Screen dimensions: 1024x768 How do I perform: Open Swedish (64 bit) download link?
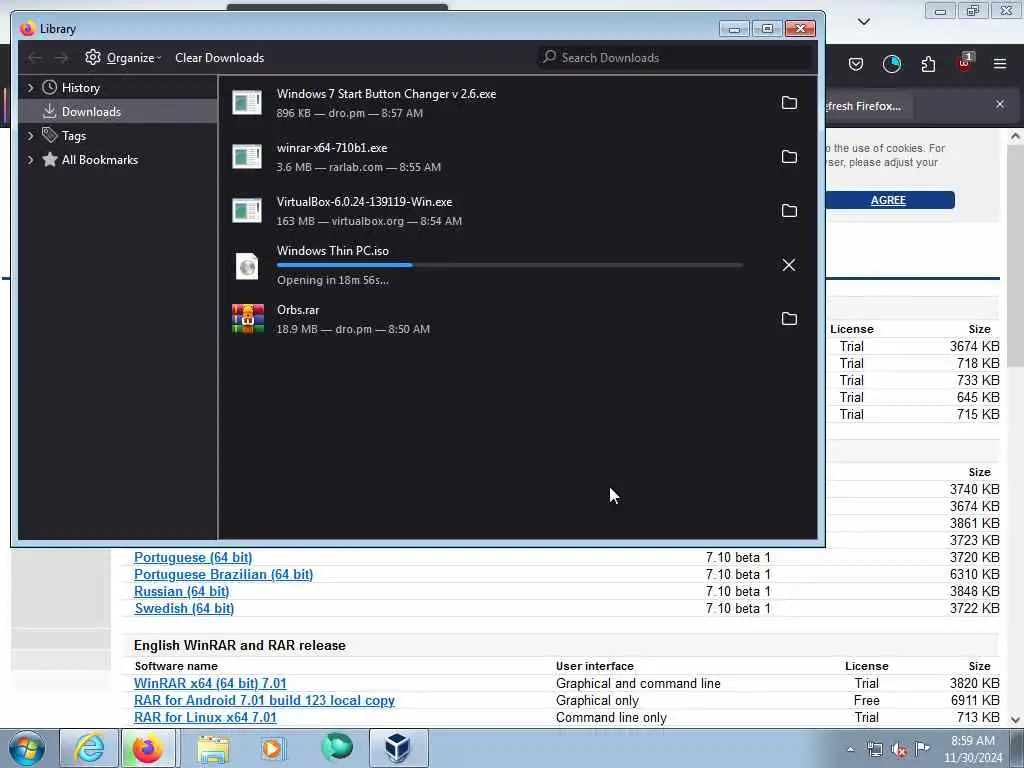point(184,608)
